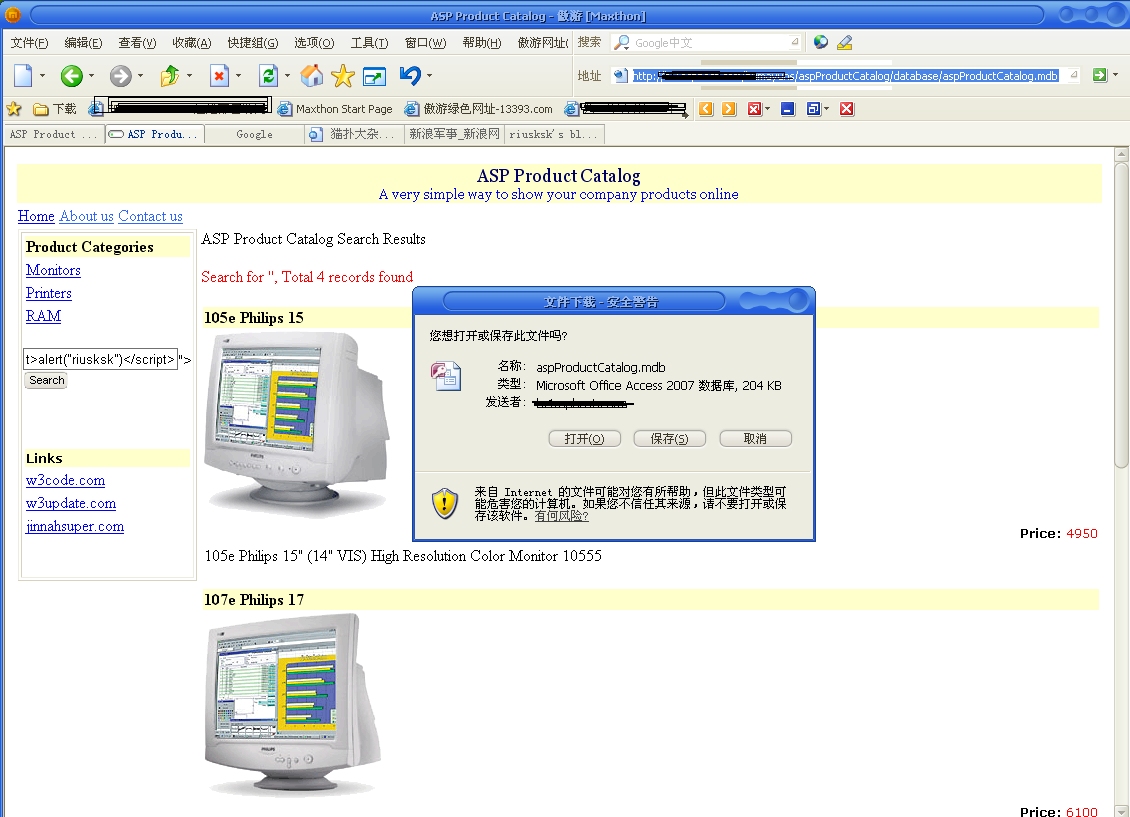Click 保存(S) button in download dialog
The height and width of the screenshot is (817, 1130).
669,439
